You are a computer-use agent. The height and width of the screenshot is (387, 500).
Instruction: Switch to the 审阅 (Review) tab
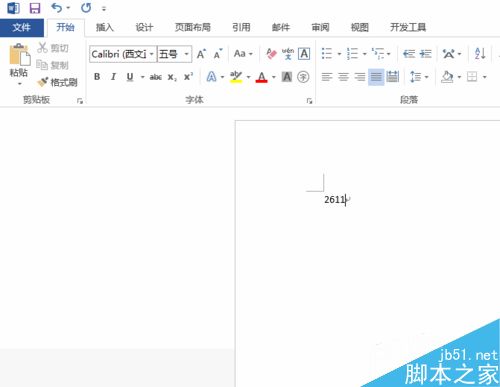320,27
